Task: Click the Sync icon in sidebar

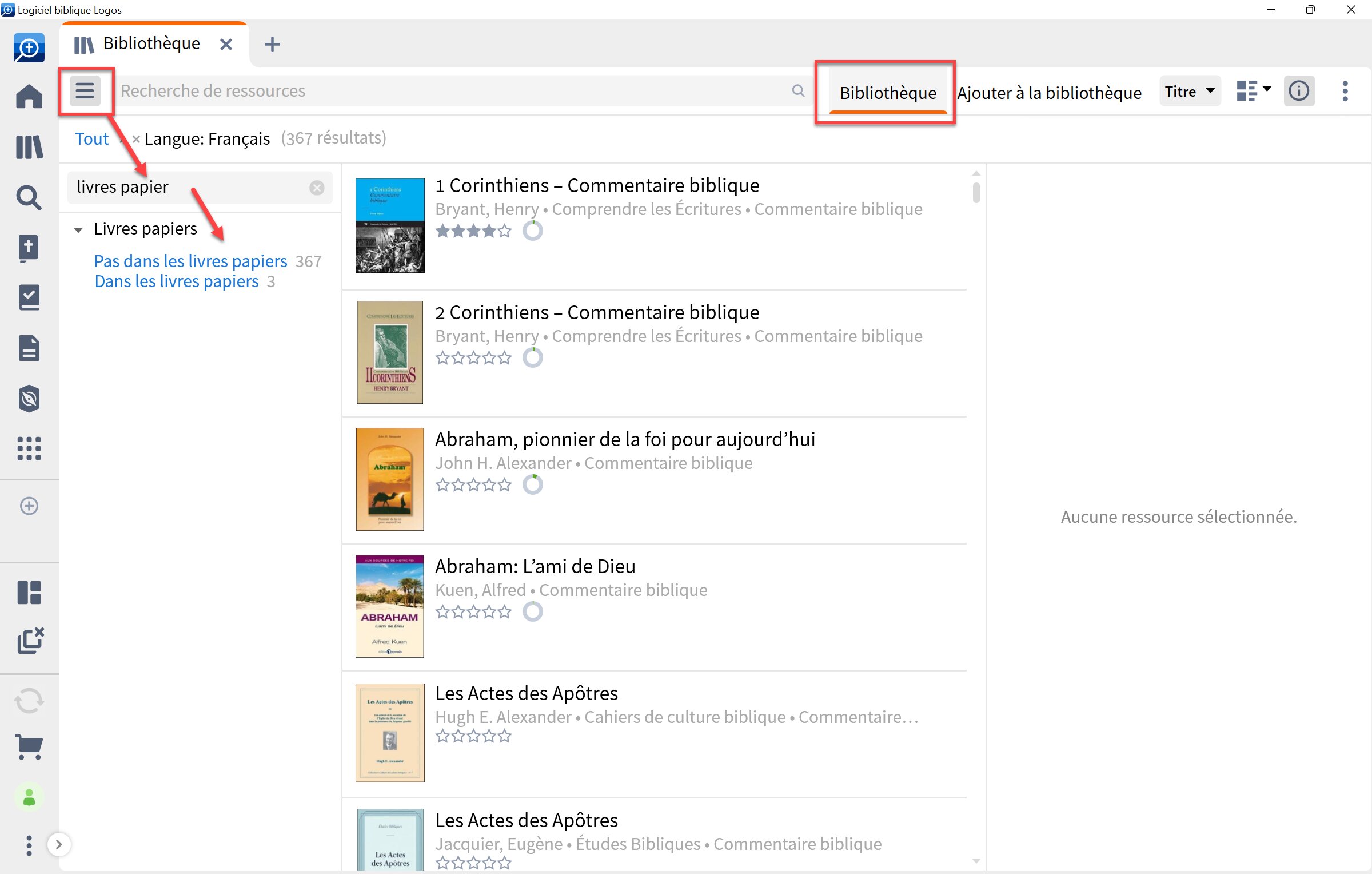Action: click(x=29, y=701)
